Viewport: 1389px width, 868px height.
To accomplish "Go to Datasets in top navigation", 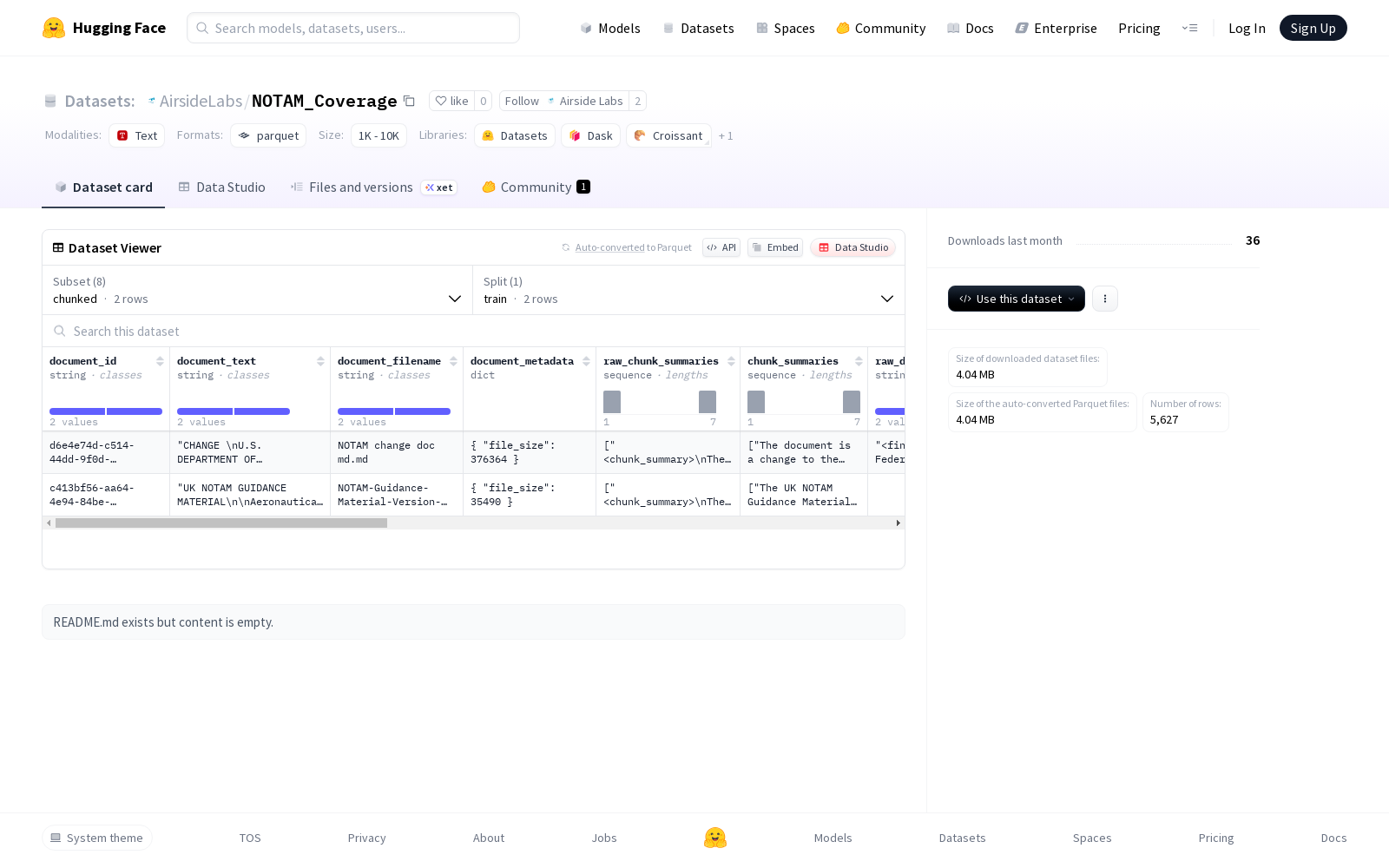I will [698, 28].
